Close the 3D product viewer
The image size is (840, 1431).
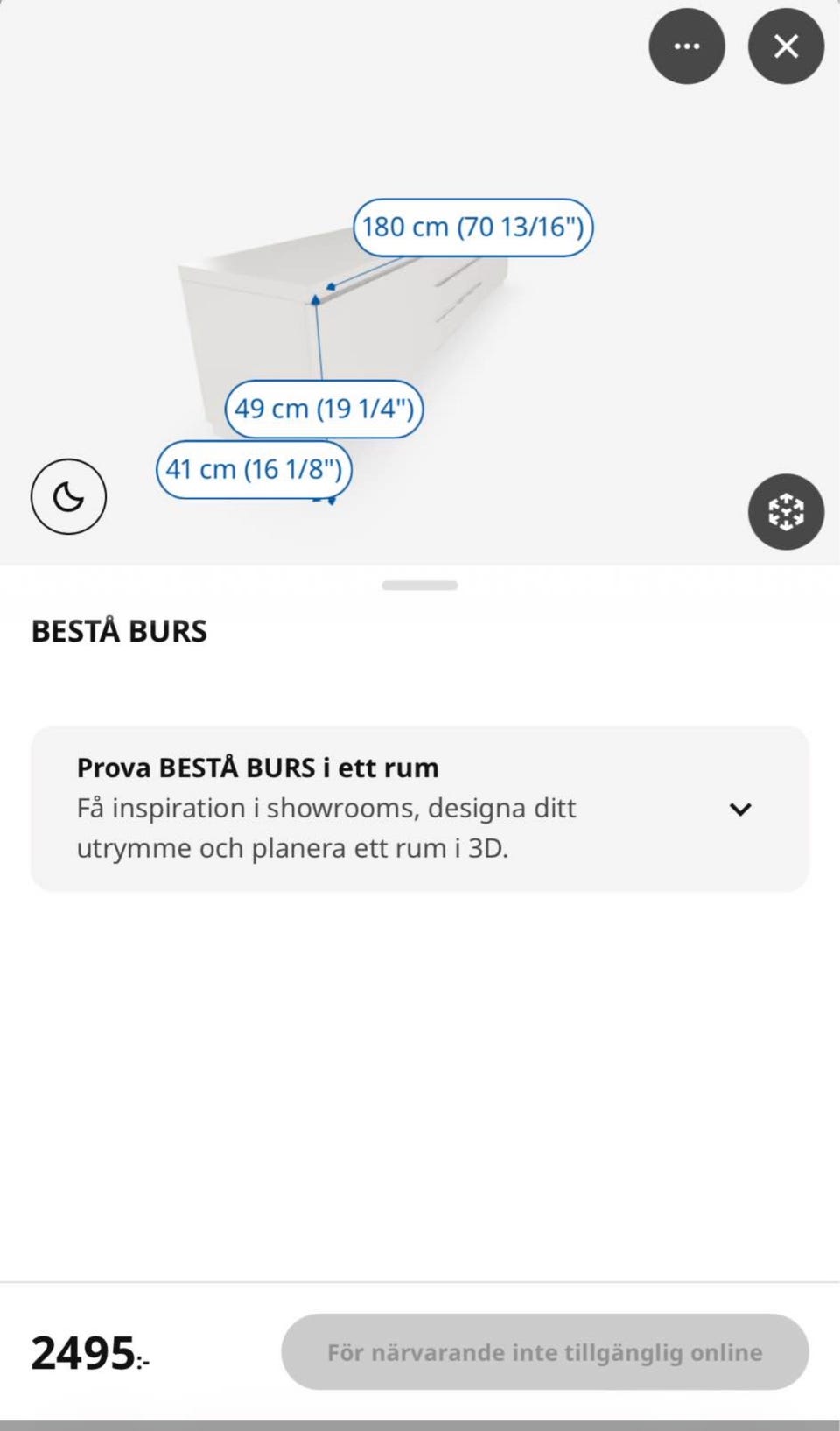pyautogui.click(x=786, y=46)
